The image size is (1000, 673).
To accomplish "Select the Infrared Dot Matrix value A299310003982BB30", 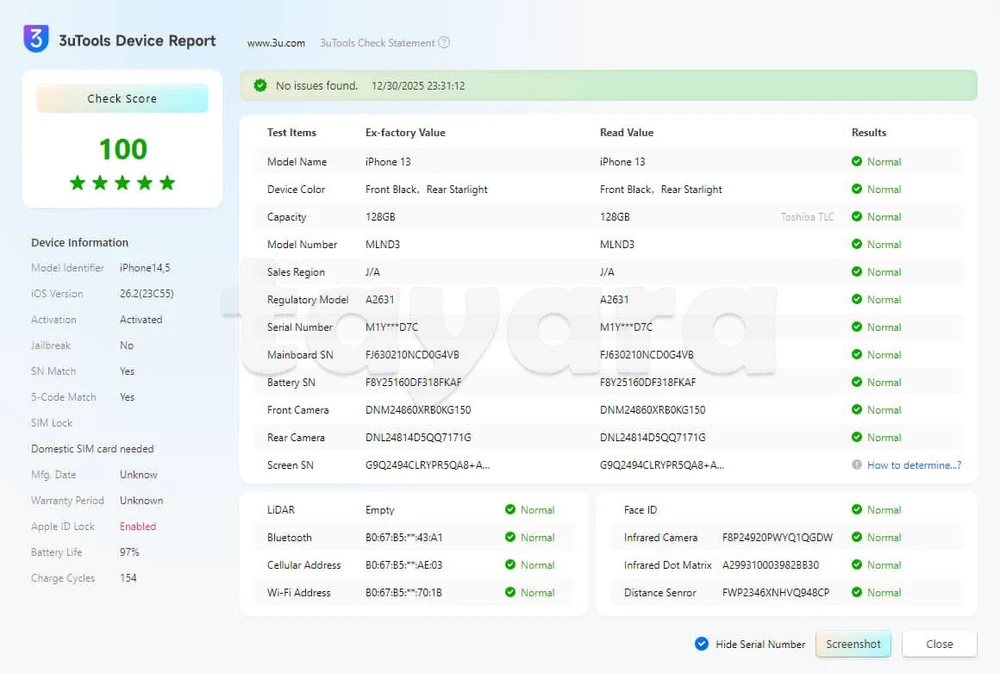I will (770, 565).
